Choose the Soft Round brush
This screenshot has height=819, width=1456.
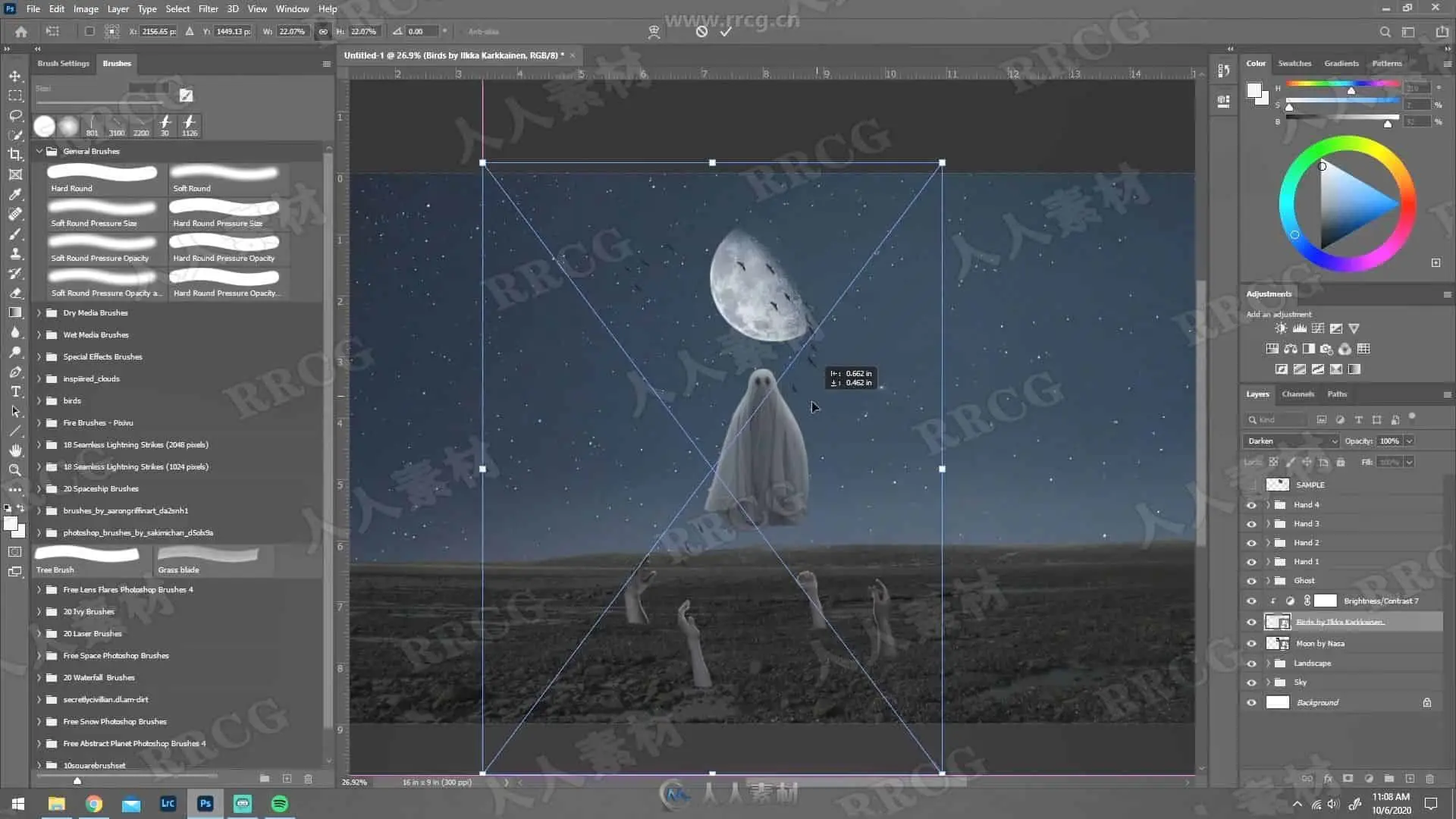point(225,179)
